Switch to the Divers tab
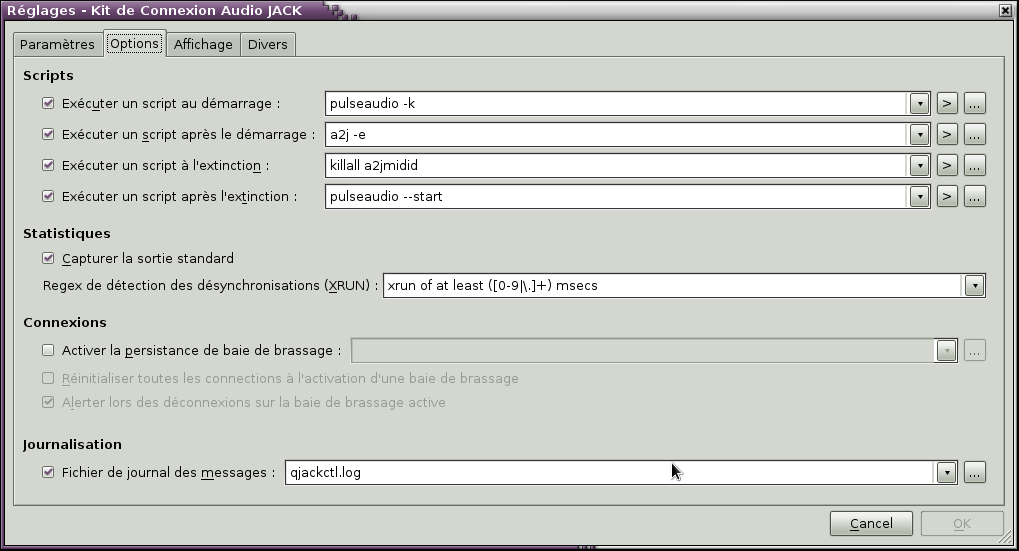Image resolution: width=1019 pixels, height=551 pixels. (x=268, y=44)
